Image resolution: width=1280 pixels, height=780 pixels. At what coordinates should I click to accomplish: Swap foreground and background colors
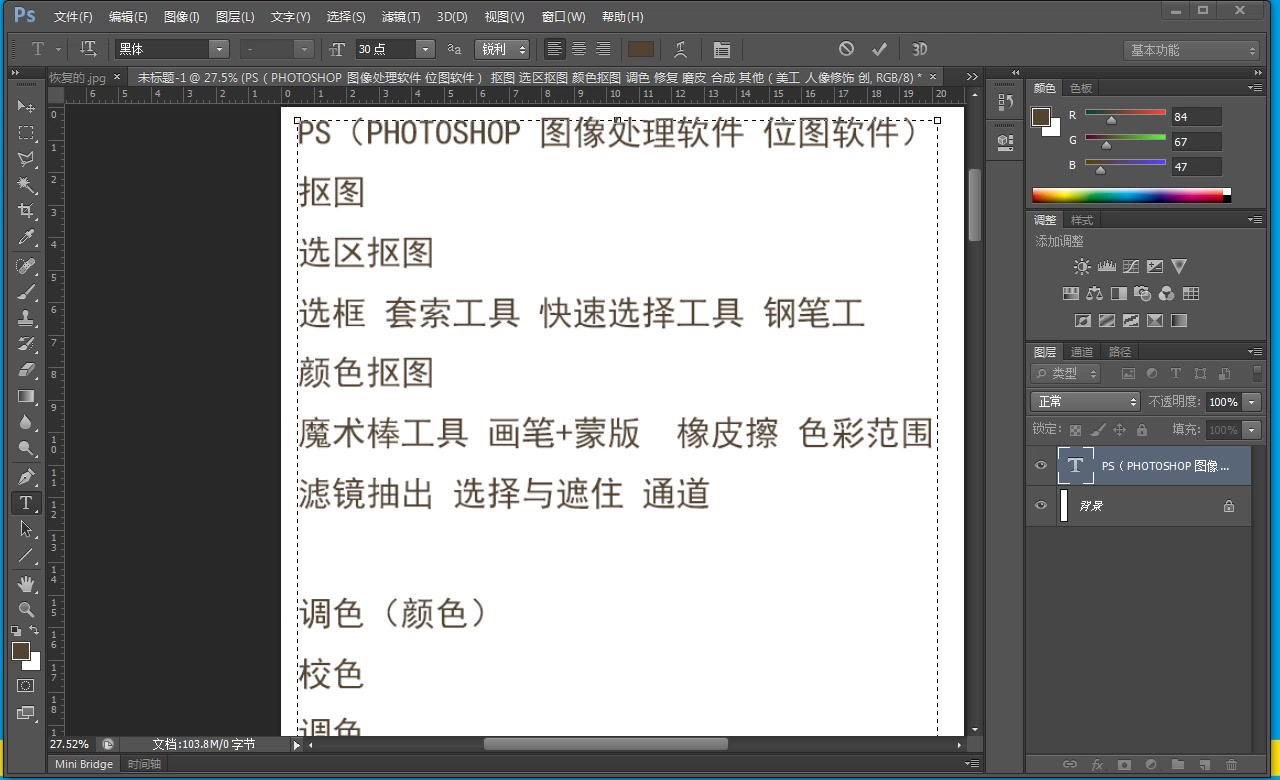click(35, 631)
